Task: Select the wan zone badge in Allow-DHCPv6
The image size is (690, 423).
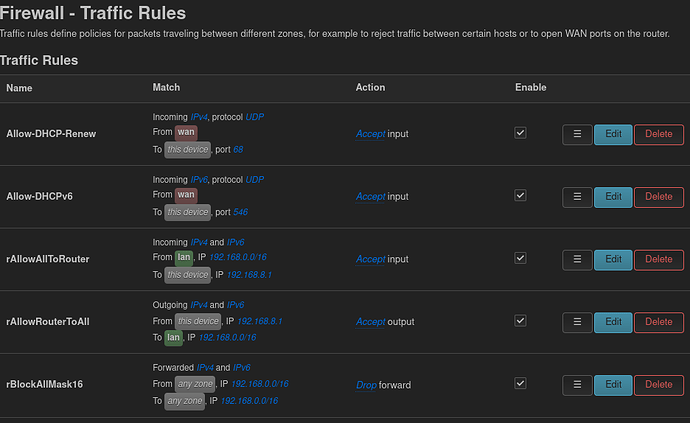Action: [186, 194]
